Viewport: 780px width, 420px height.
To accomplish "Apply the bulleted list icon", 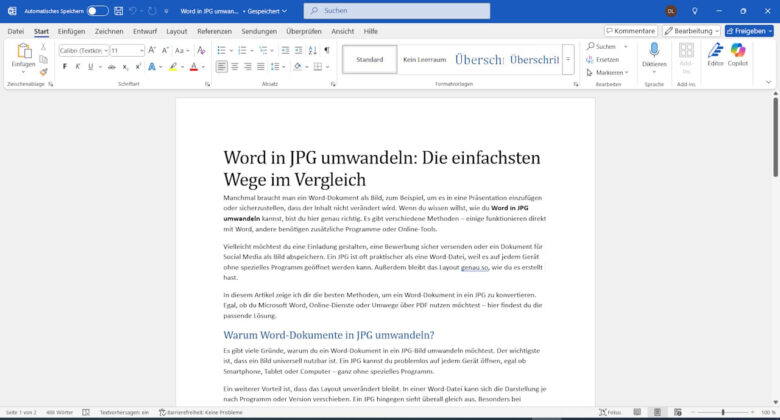I will (222, 50).
